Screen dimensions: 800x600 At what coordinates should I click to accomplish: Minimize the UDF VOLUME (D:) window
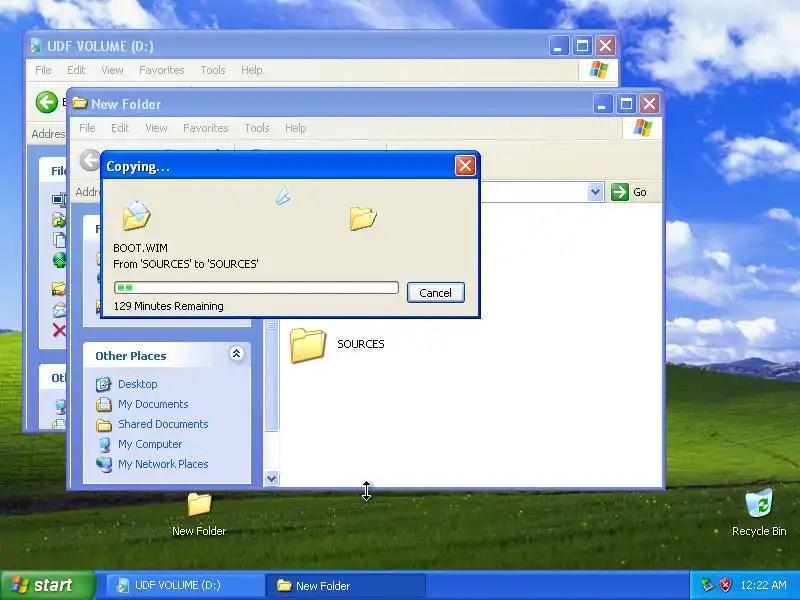coord(559,46)
